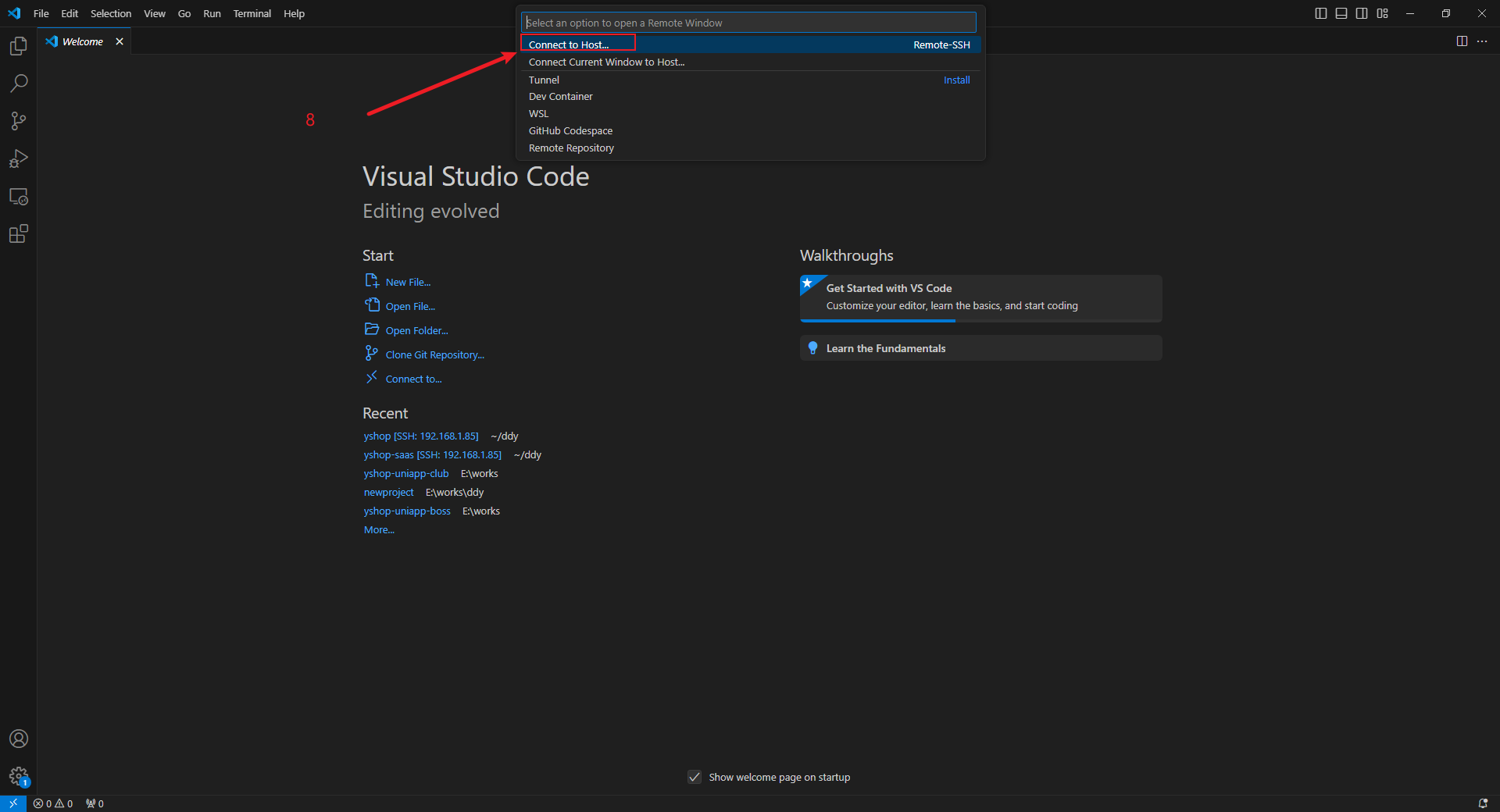Click the remote window indicator in status bar
Image resolution: width=1500 pixels, height=812 pixels.
[x=13, y=803]
